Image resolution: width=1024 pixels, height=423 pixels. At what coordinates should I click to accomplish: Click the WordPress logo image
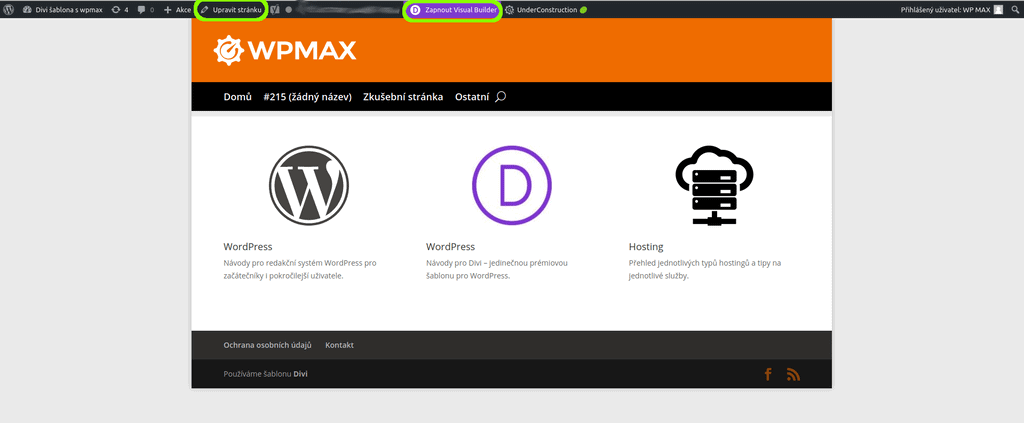(309, 185)
